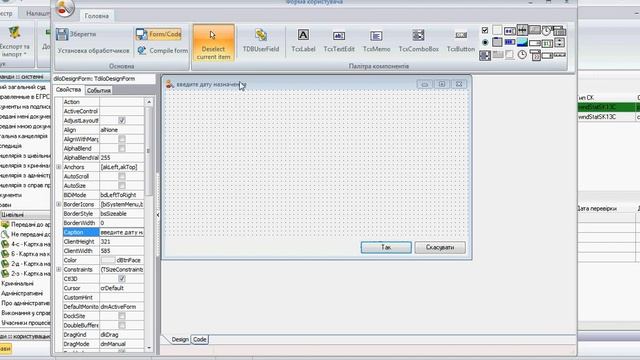Open the BorderStyle value bsSizeable

click(122, 213)
